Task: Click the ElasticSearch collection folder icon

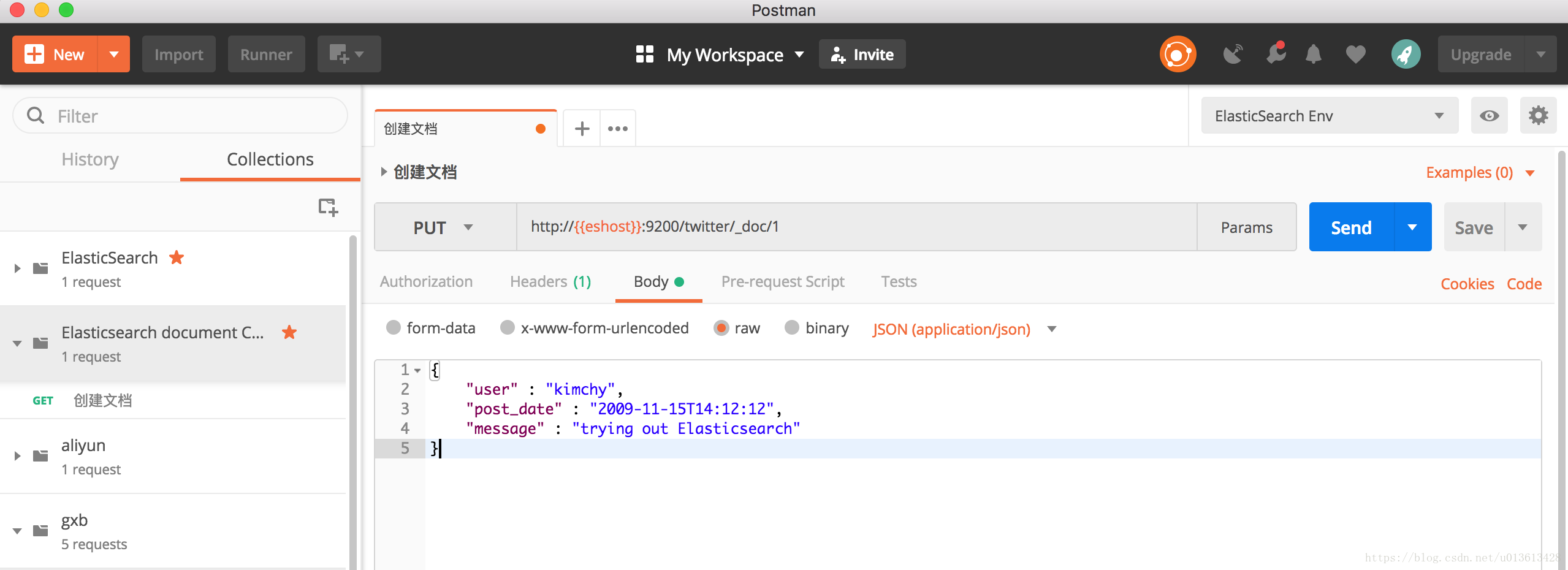Action: coord(40,268)
